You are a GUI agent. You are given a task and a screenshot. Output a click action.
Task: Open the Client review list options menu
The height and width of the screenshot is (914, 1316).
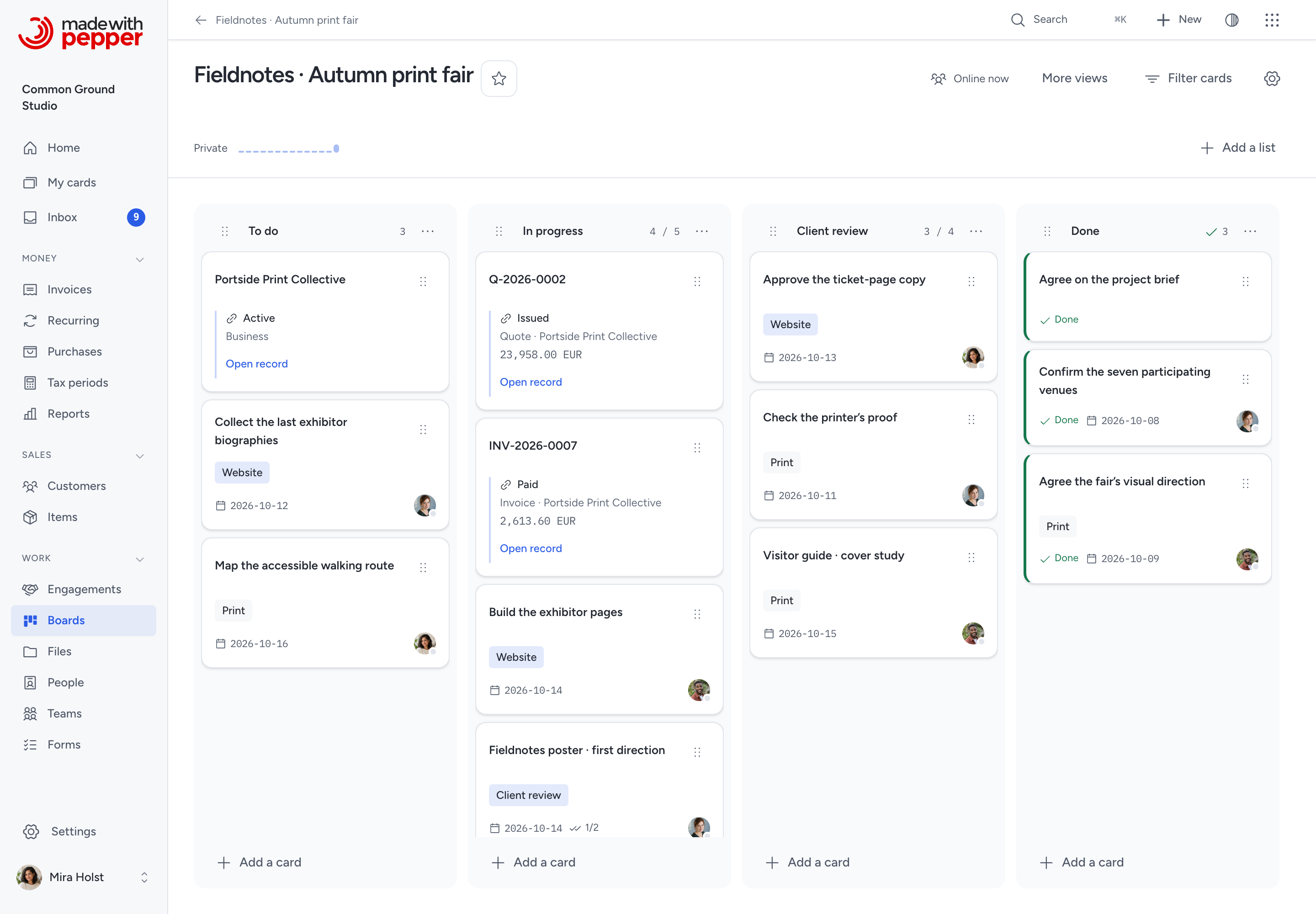pyautogui.click(x=976, y=231)
